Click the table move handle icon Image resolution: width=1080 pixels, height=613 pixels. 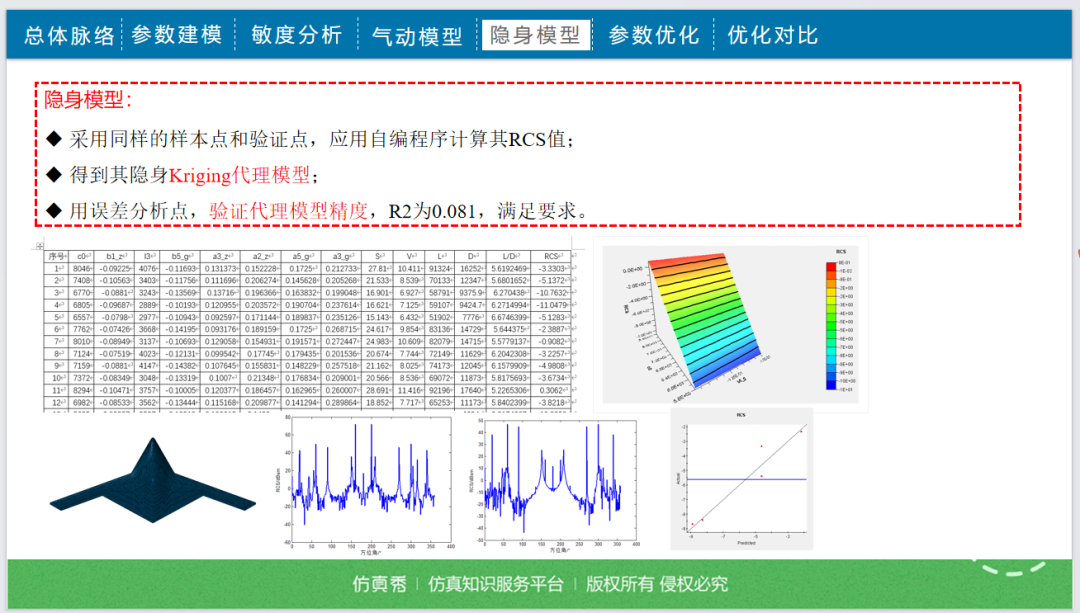[x=39, y=246]
